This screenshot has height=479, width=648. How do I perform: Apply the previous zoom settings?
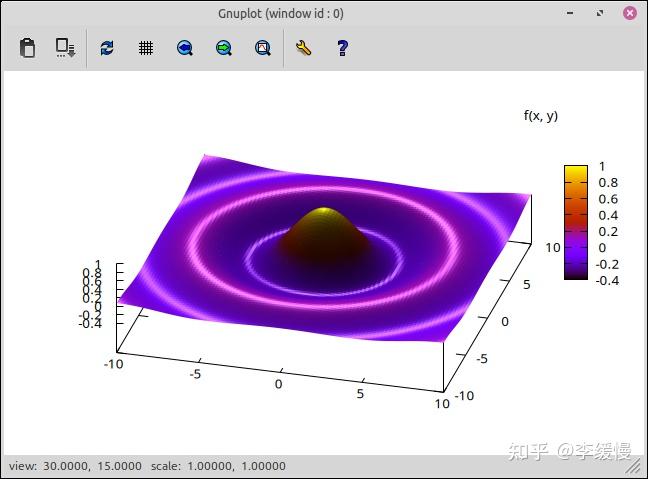[x=185, y=48]
